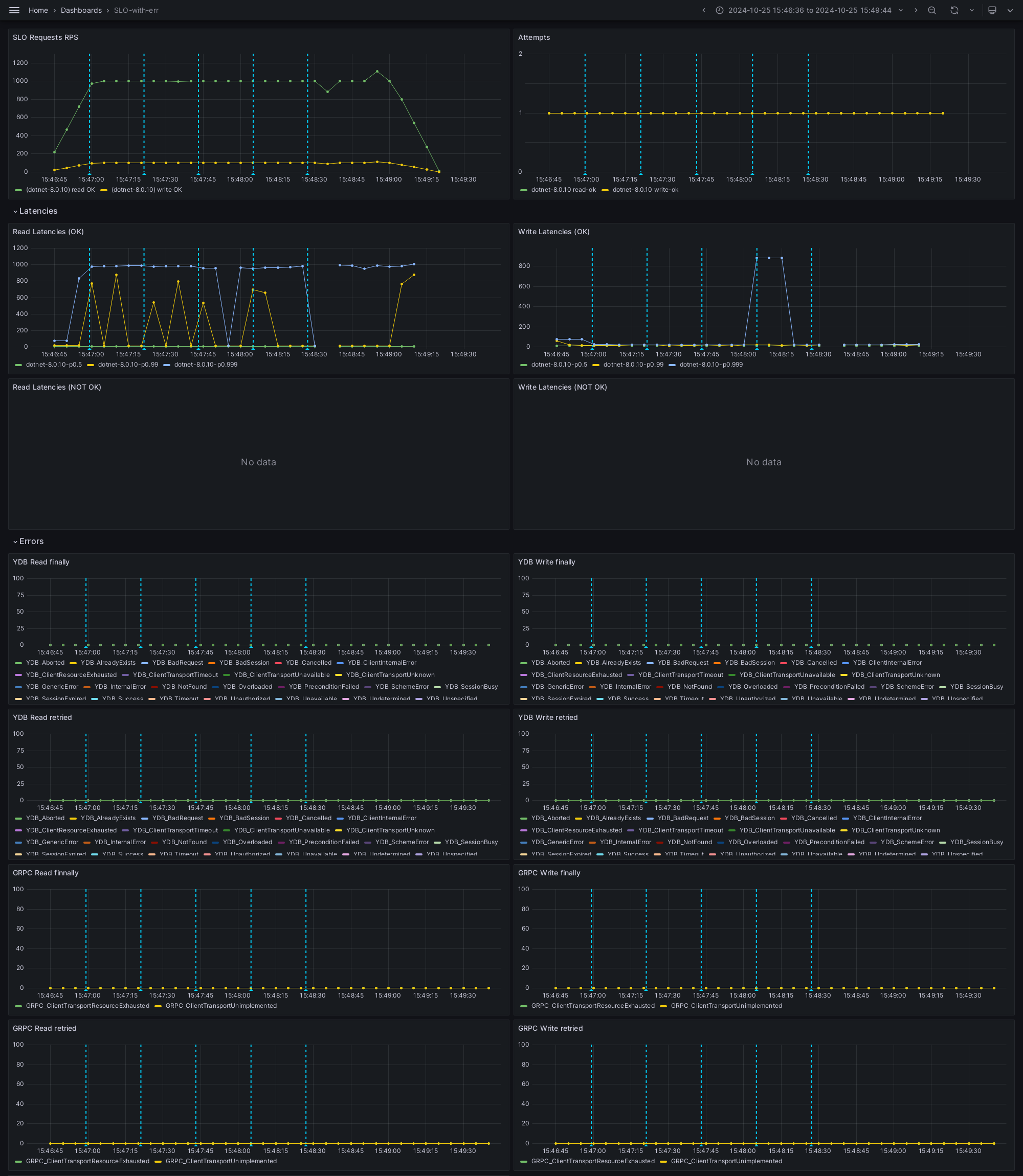The image size is (1023, 1176).
Task: Click green color swatch of 'read OK' legend
Action: pos(18,190)
